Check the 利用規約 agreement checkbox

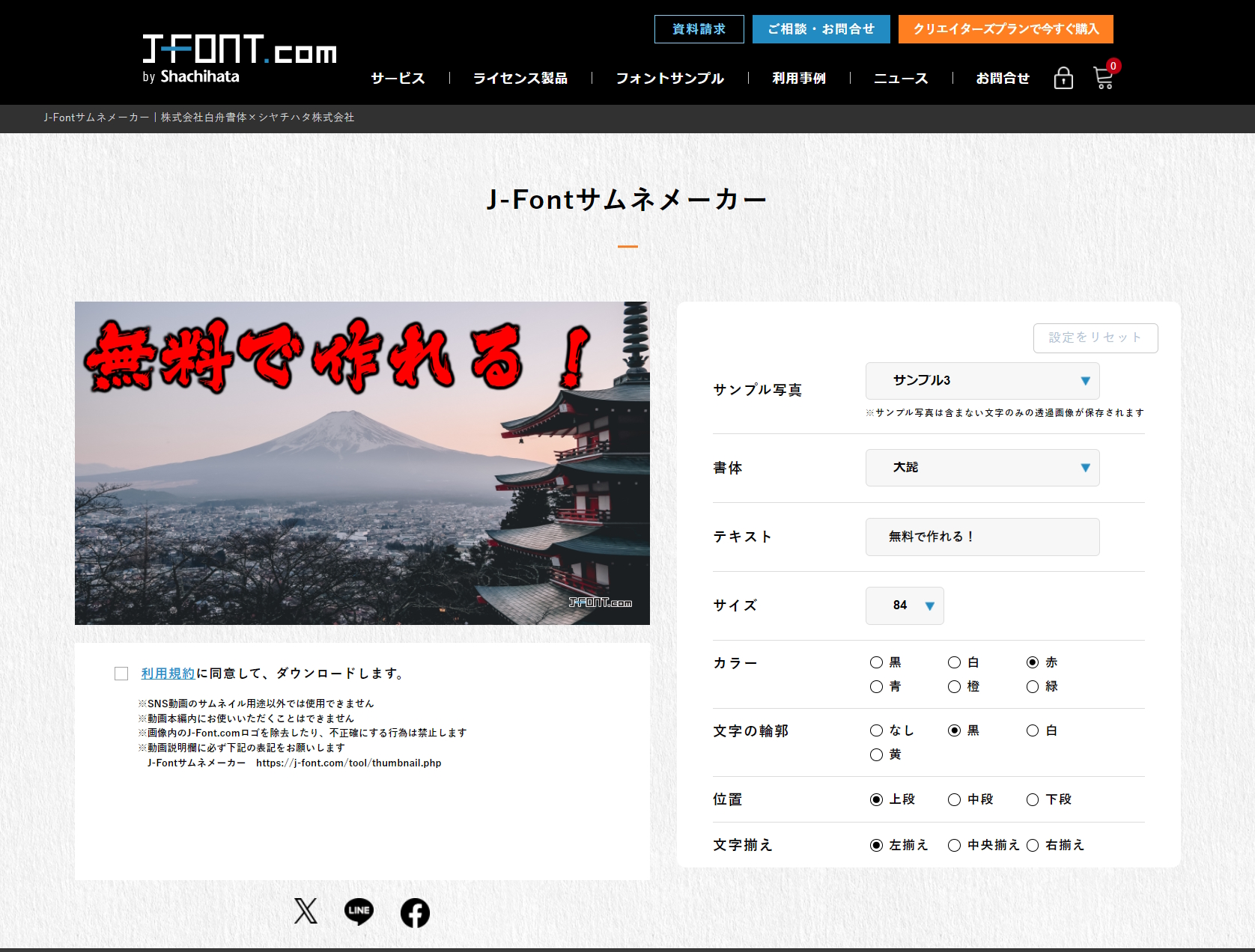121,674
